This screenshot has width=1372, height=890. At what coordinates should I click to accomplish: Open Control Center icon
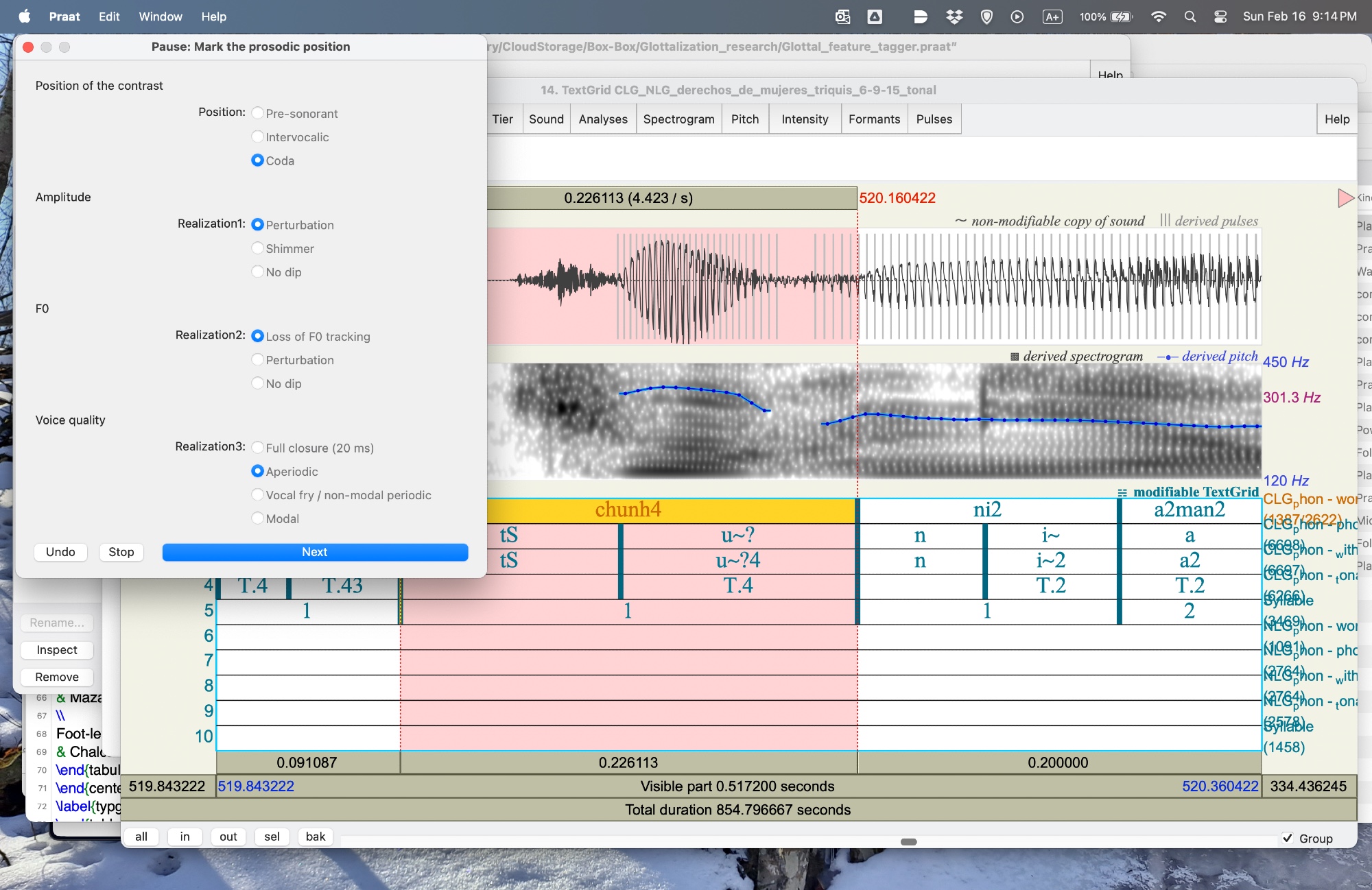pos(1220,16)
